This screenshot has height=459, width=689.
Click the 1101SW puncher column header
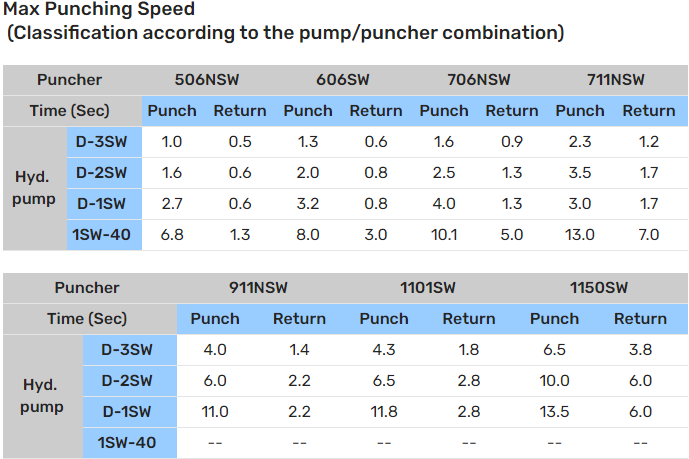coord(427,288)
